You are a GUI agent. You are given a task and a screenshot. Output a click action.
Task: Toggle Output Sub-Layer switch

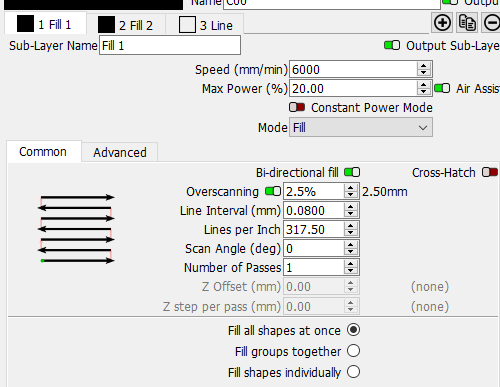click(x=392, y=45)
